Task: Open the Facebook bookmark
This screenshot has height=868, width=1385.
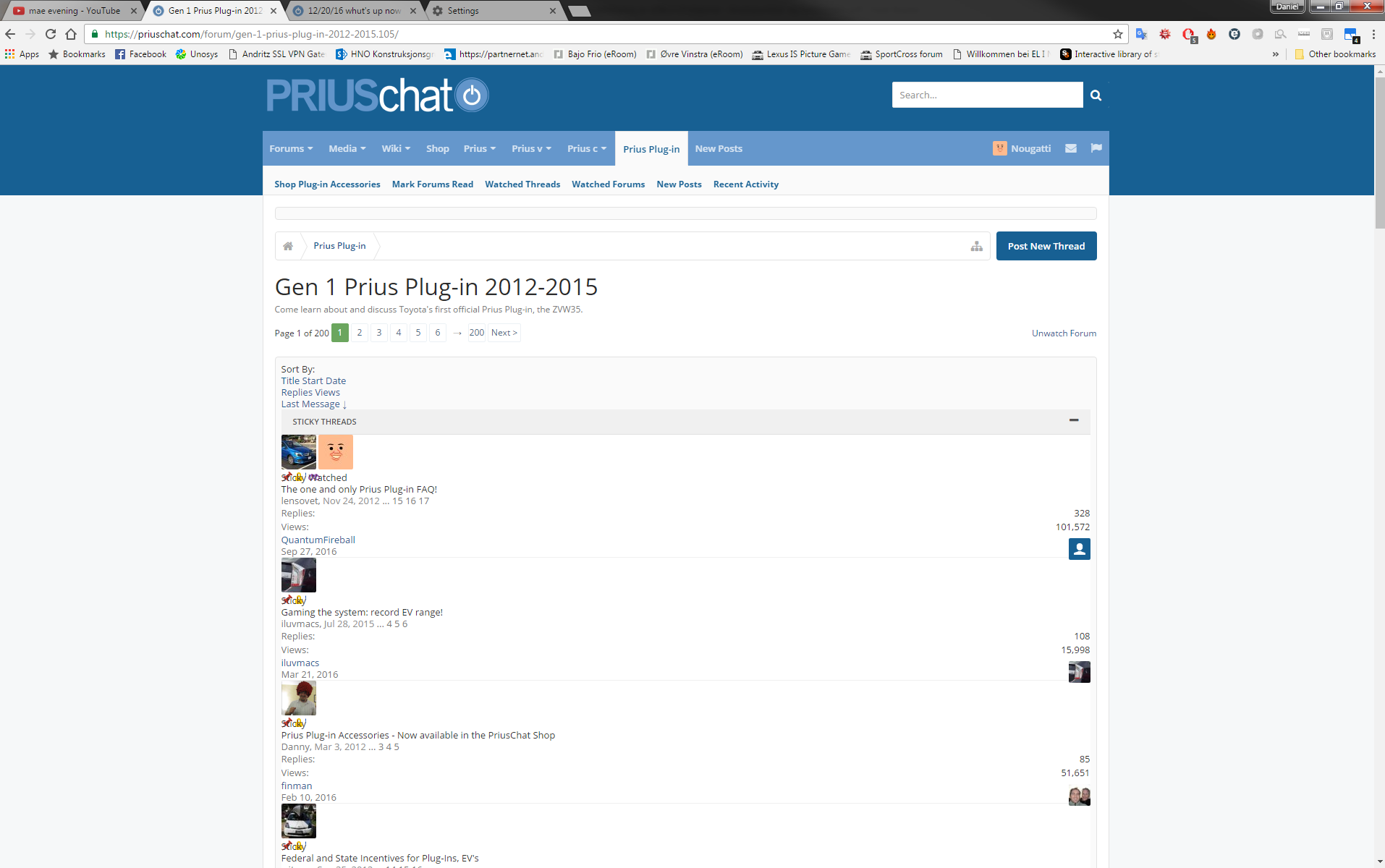Action: point(141,54)
